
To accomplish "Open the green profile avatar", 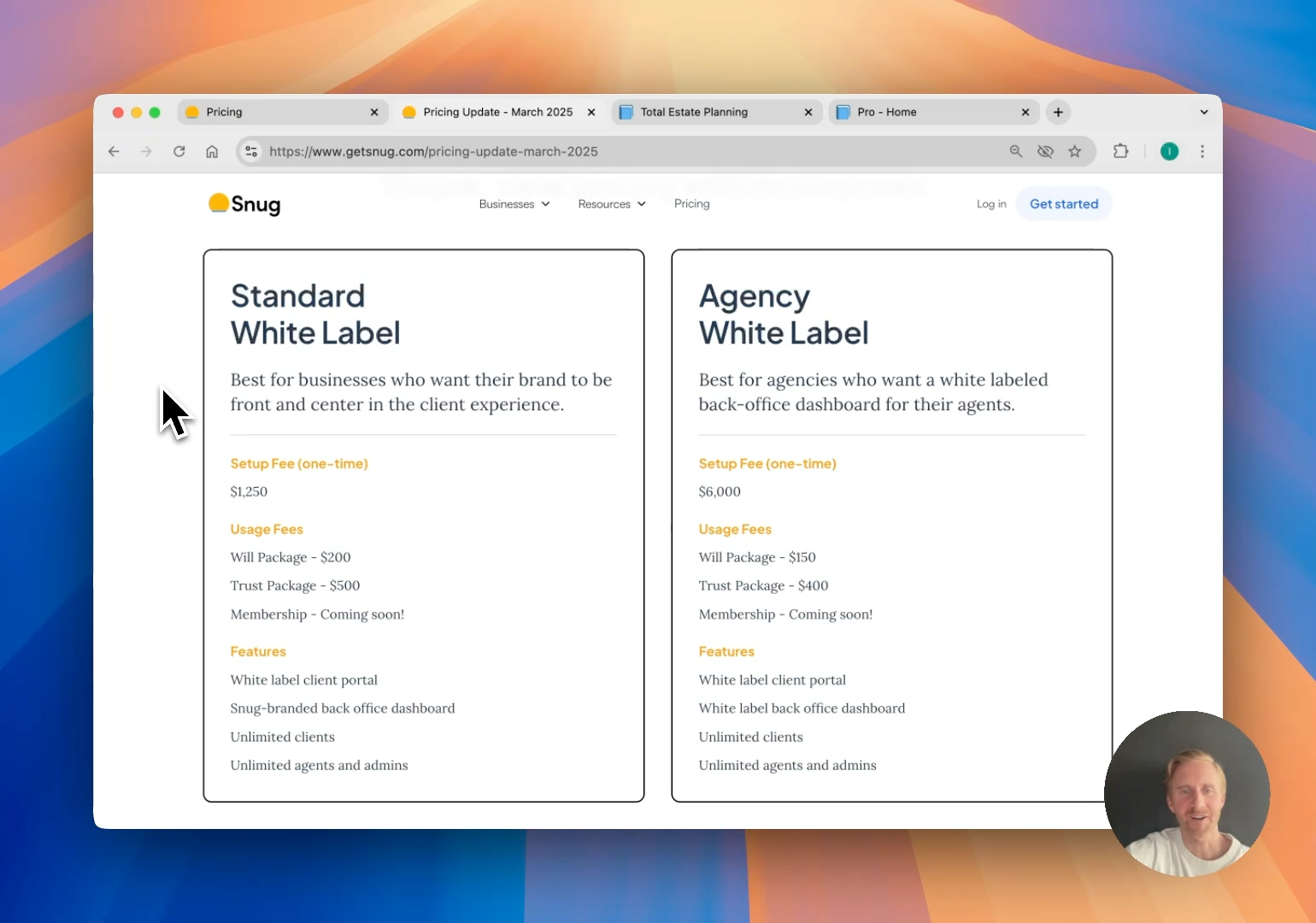I will (x=1170, y=151).
